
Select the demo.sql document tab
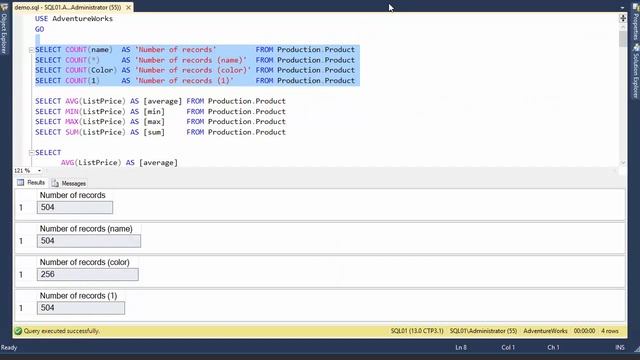[x=68, y=7]
